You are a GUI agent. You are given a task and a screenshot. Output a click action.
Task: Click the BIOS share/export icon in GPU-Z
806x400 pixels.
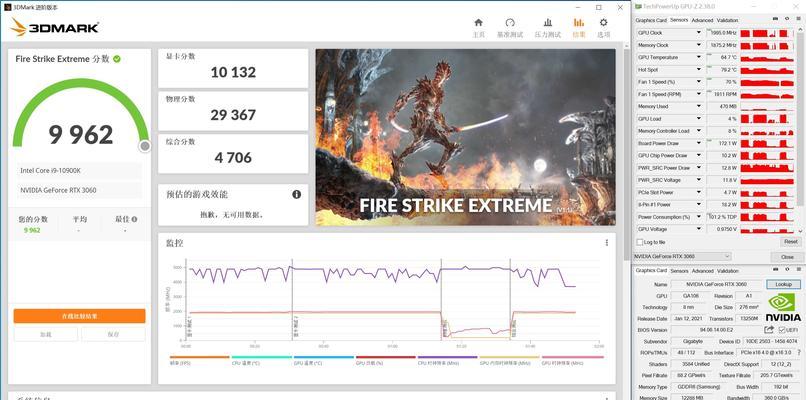coord(769,330)
